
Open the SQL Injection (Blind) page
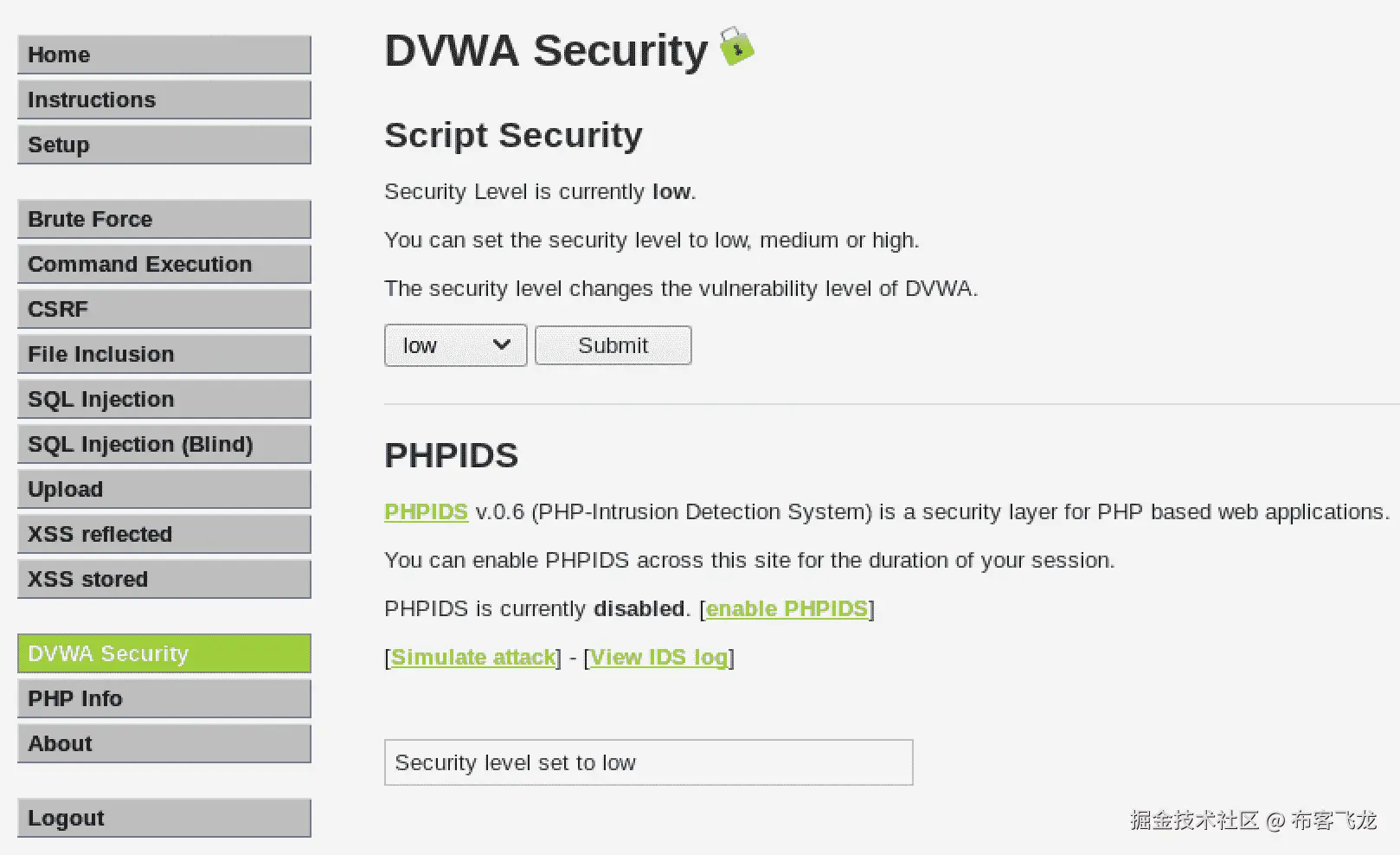pyautogui.click(x=164, y=444)
